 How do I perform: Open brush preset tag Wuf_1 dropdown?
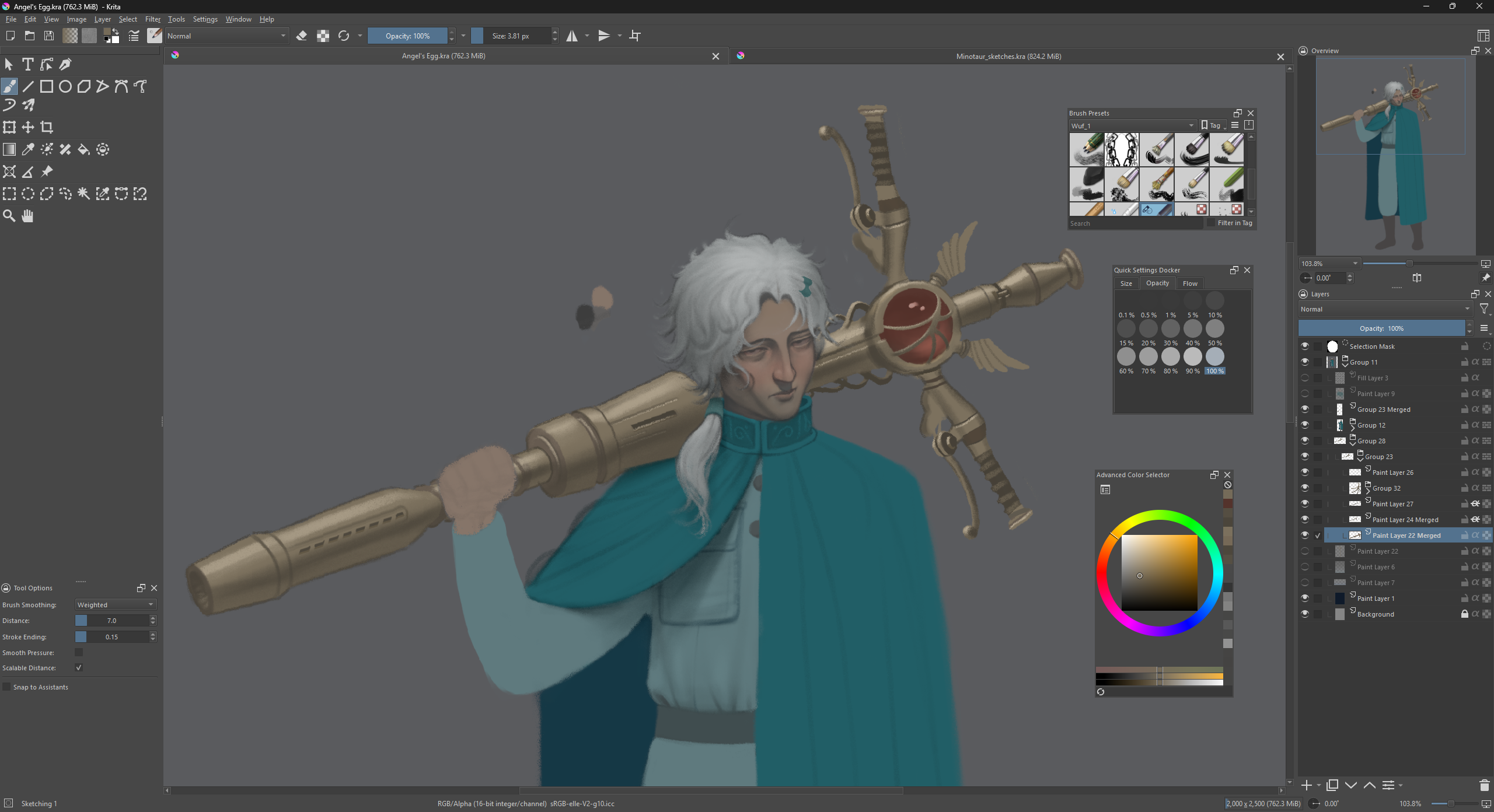[x=1132, y=125]
